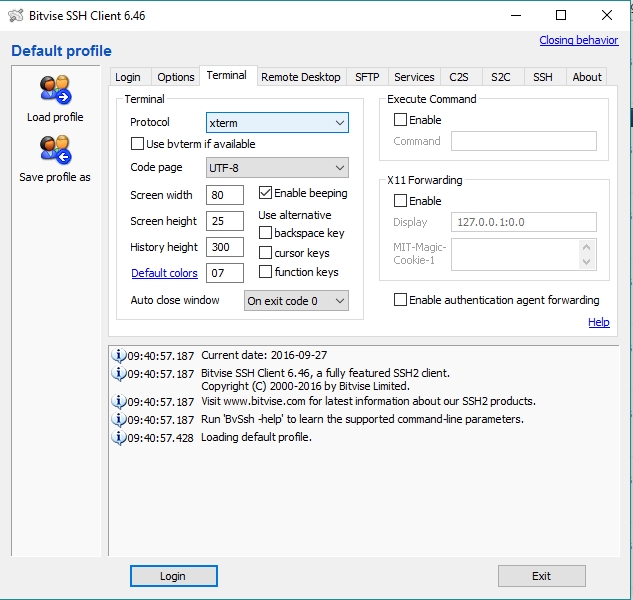The height and width of the screenshot is (600, 633).
Task: Switch to the S2C tab
Action: 501,77
